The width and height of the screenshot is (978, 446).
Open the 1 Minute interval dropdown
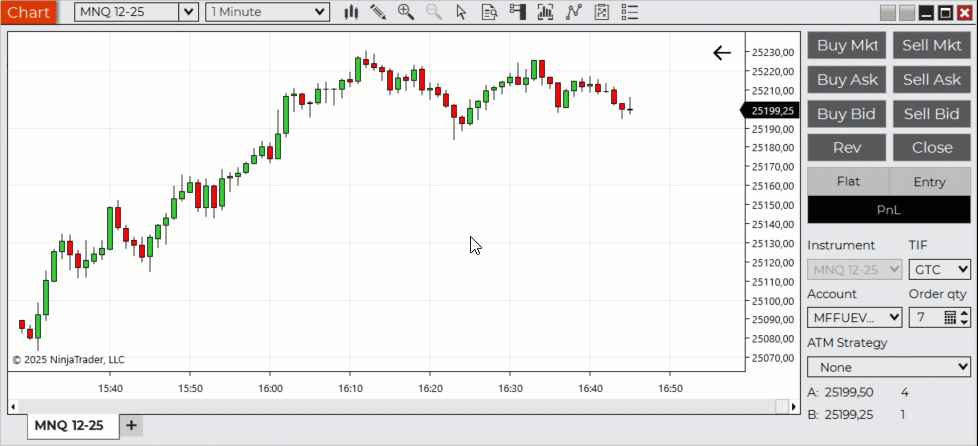320,12
